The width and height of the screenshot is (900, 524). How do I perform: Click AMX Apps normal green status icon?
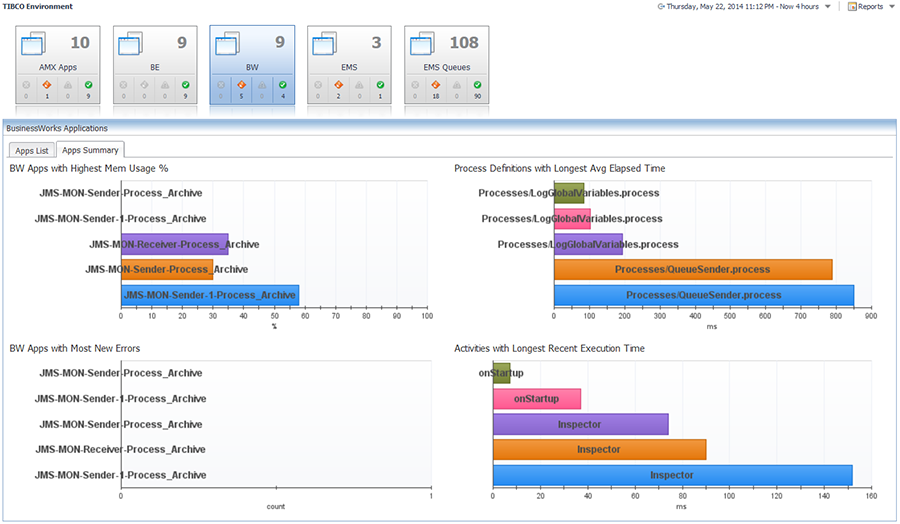click(88, 85)
